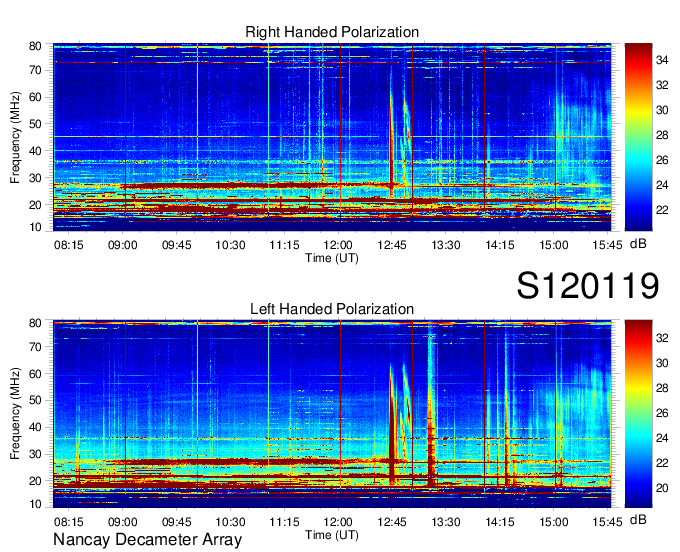Click 11:15 time tick on Right Handed plot
The image size is (680, 552).
(x=284, y=245)
